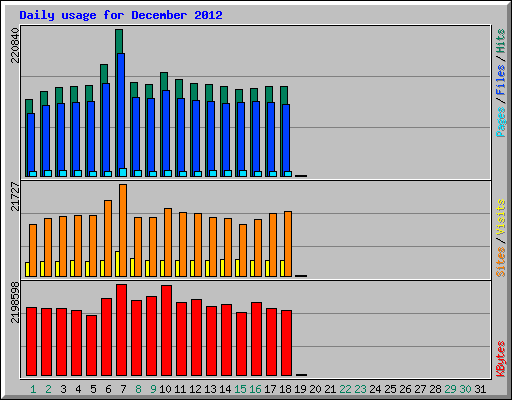The image size is (512, 400).
Task: Click day label 4 on the x-axis
Action: [78, 389]
